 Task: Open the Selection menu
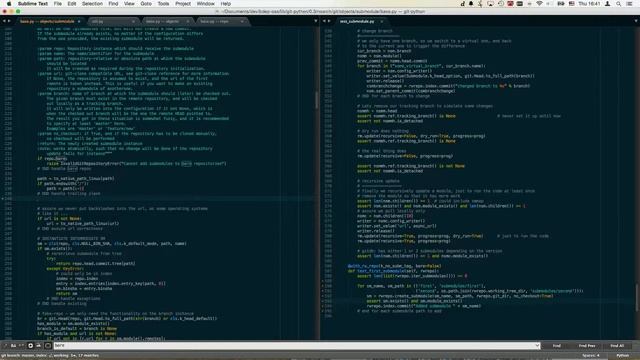[92, 4]
